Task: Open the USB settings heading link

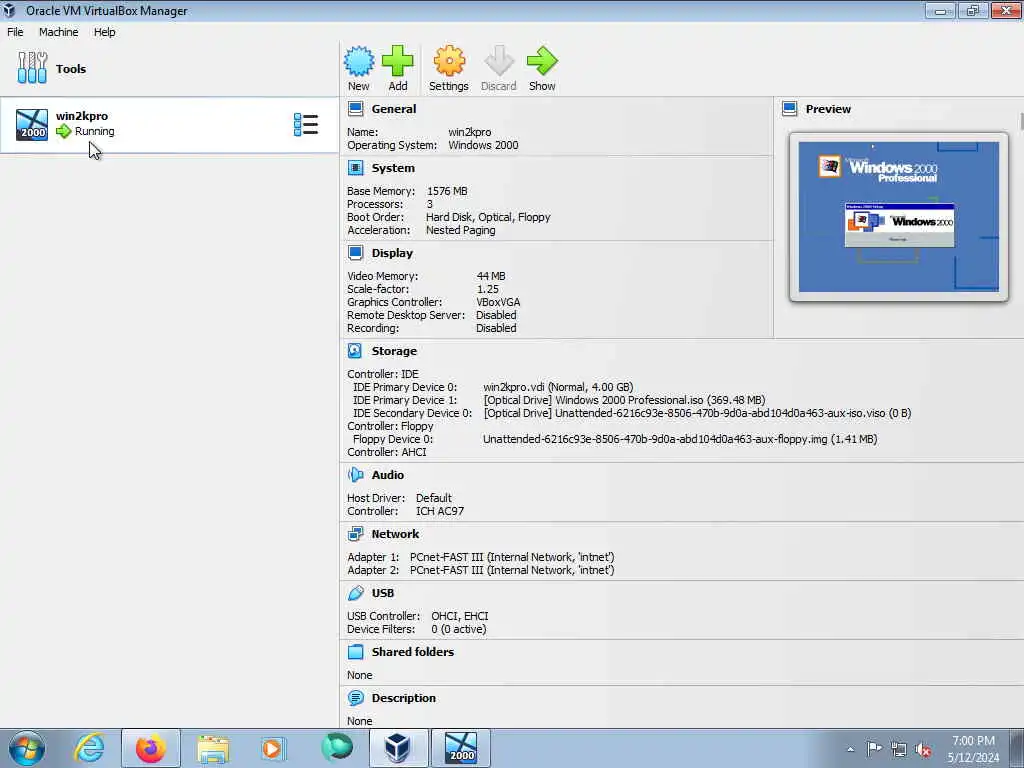Action: coord(383,592)
